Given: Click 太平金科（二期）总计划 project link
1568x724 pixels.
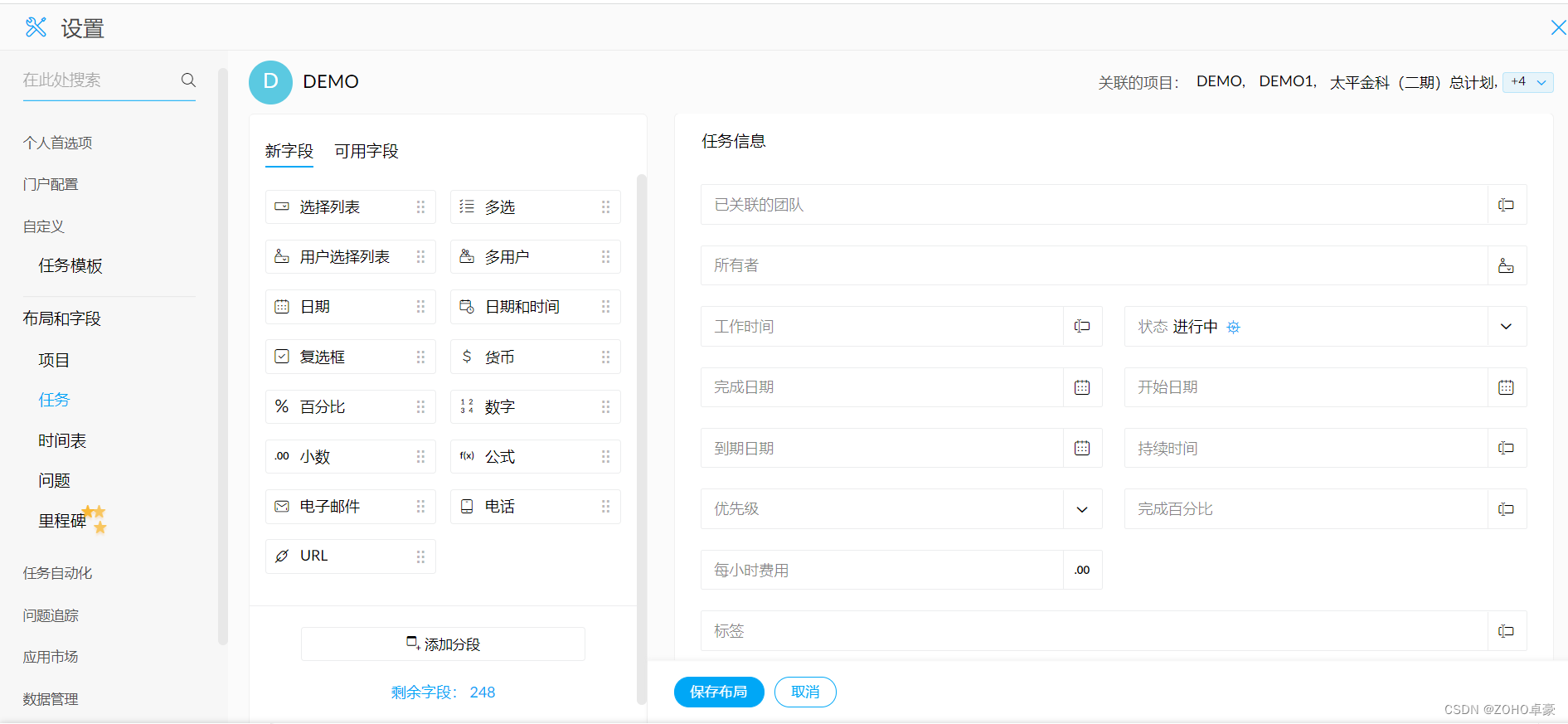Looking at the screenshot, I should [1412, 82].
